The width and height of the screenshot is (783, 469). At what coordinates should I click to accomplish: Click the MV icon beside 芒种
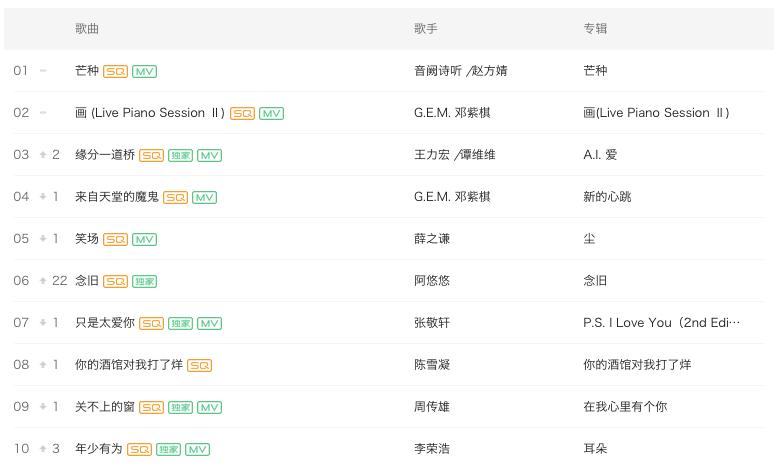point(145,71)
